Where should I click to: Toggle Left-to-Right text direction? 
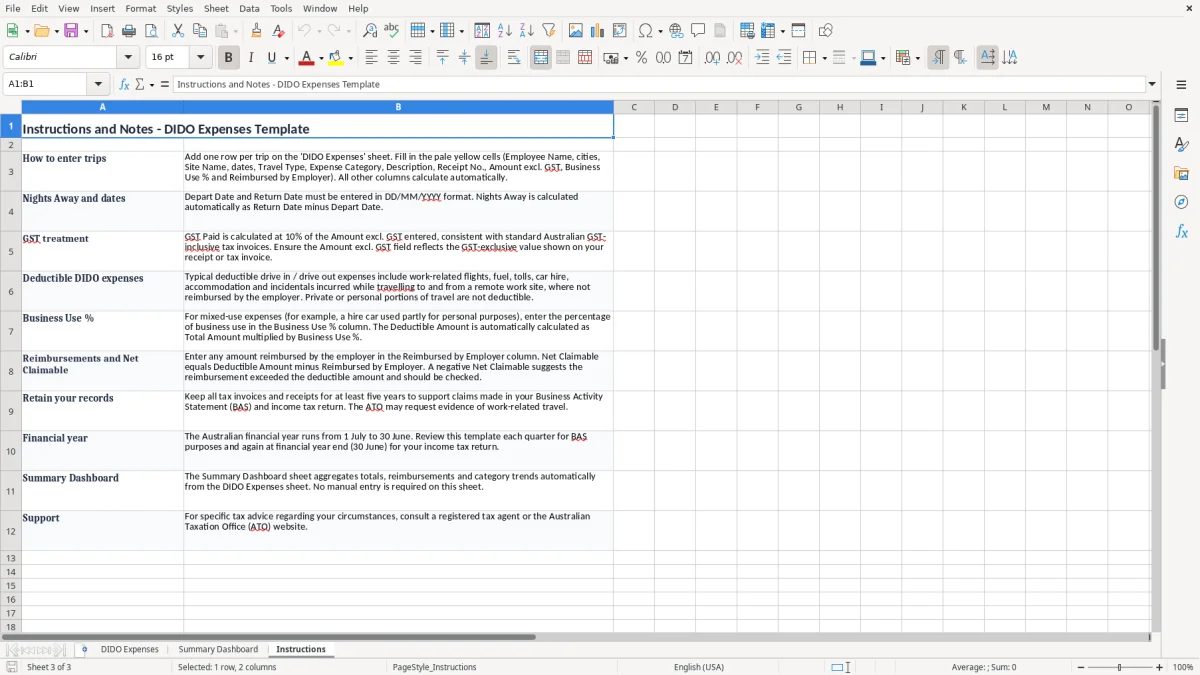point(938,58)
